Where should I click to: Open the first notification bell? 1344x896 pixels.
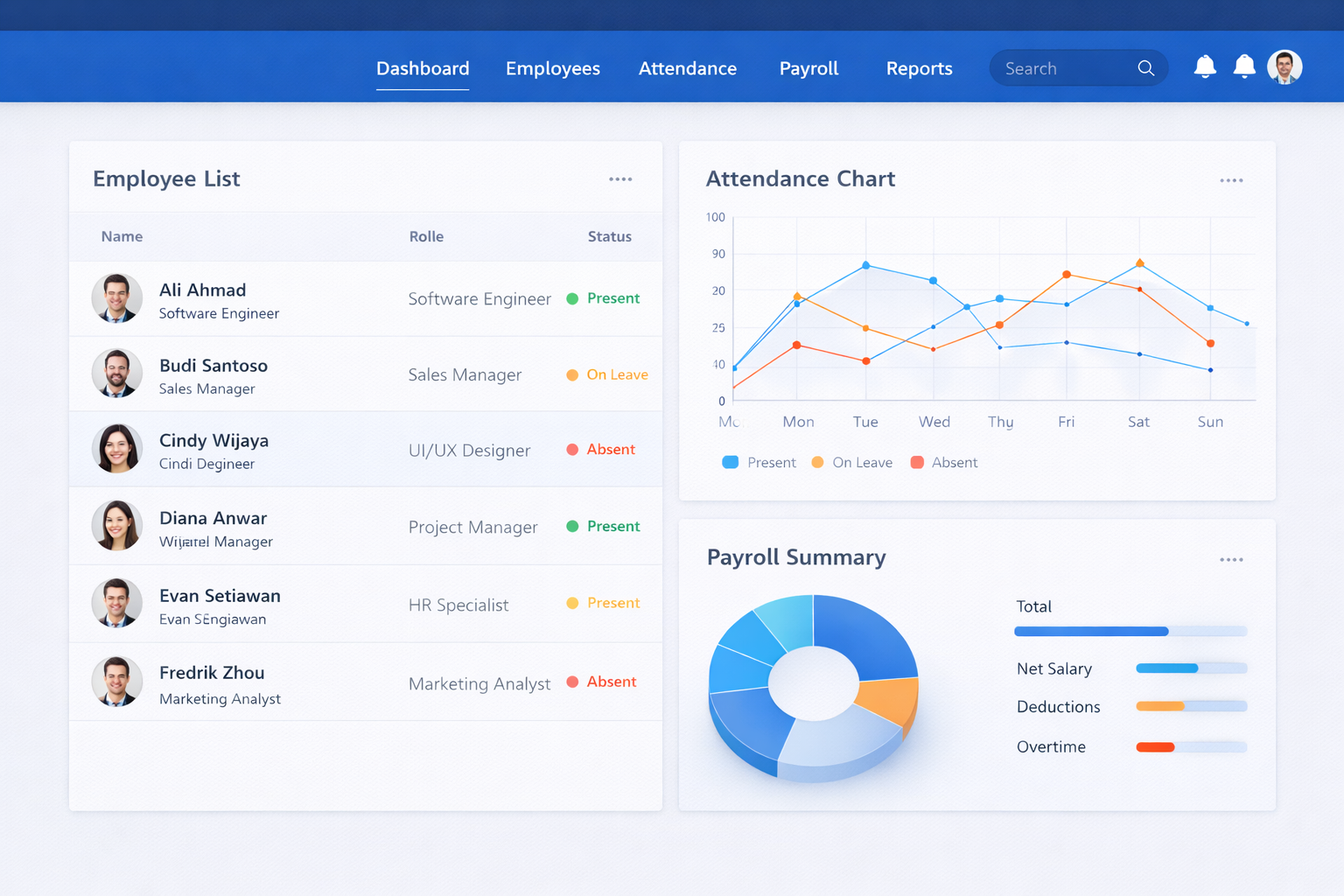(1205, 66)
